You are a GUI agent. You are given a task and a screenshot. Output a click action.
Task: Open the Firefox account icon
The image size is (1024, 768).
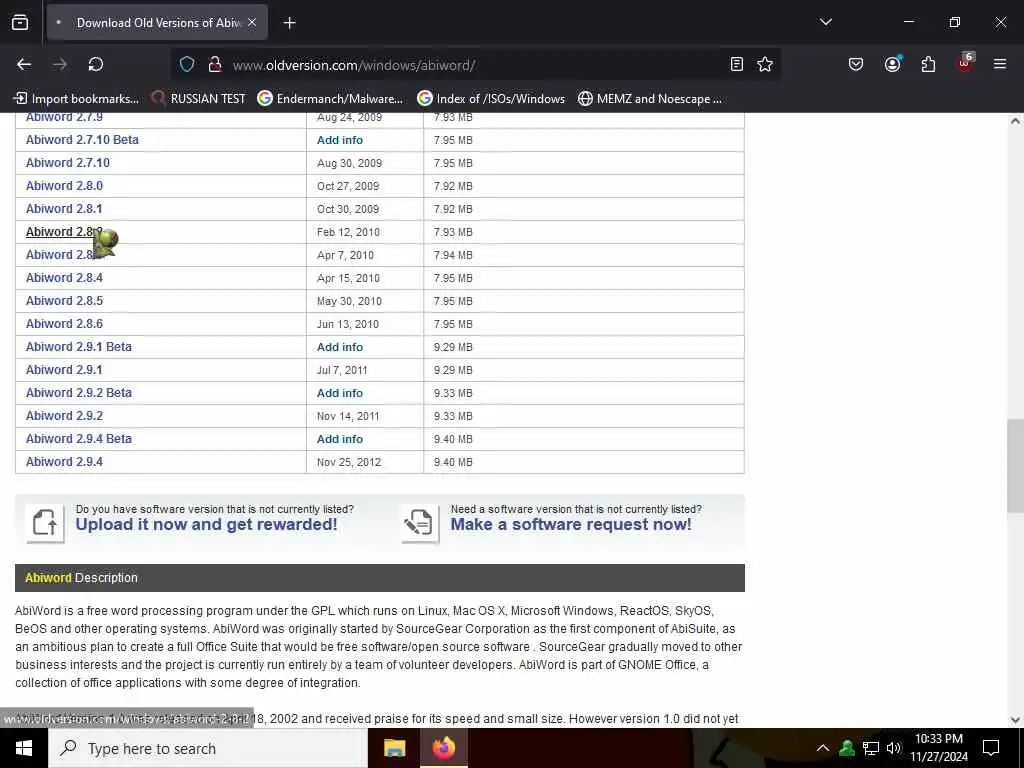[x=892, y=64]
